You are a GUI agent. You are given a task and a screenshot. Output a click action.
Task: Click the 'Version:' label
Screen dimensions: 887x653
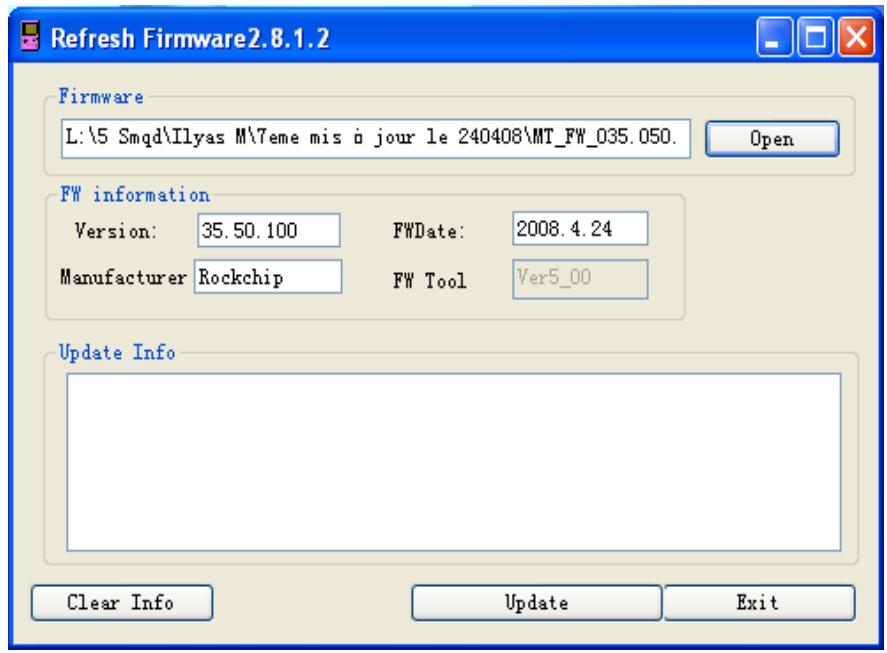(115, 231)
